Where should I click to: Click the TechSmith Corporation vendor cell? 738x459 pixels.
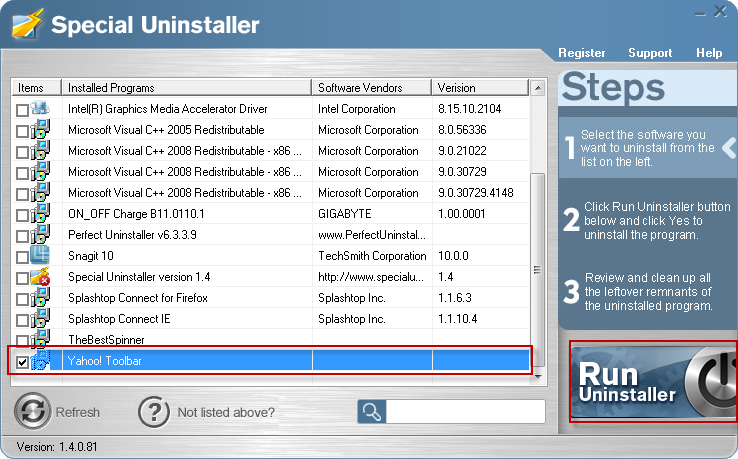click(x=372, y=256)
